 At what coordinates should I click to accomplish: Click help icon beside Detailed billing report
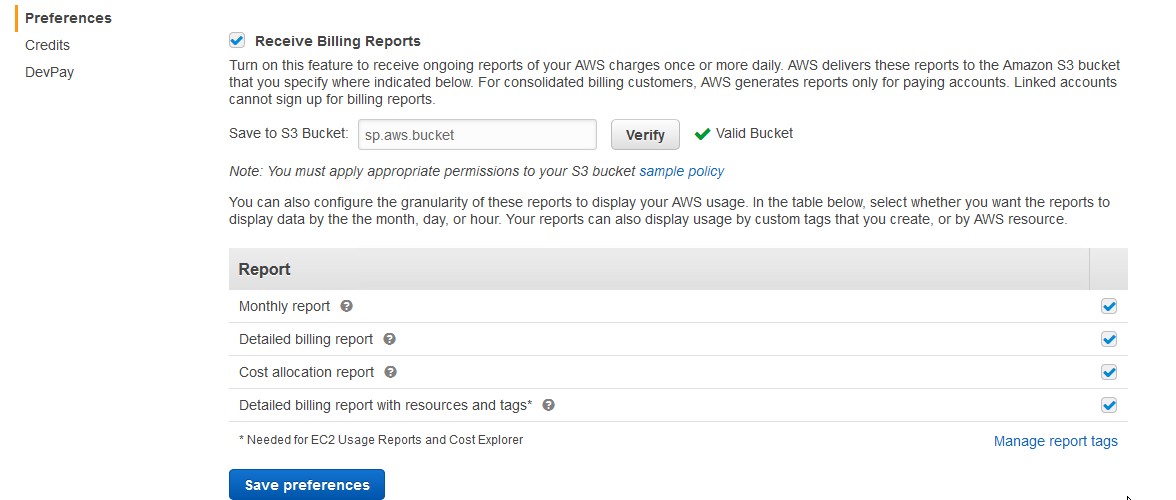[390, 339]
